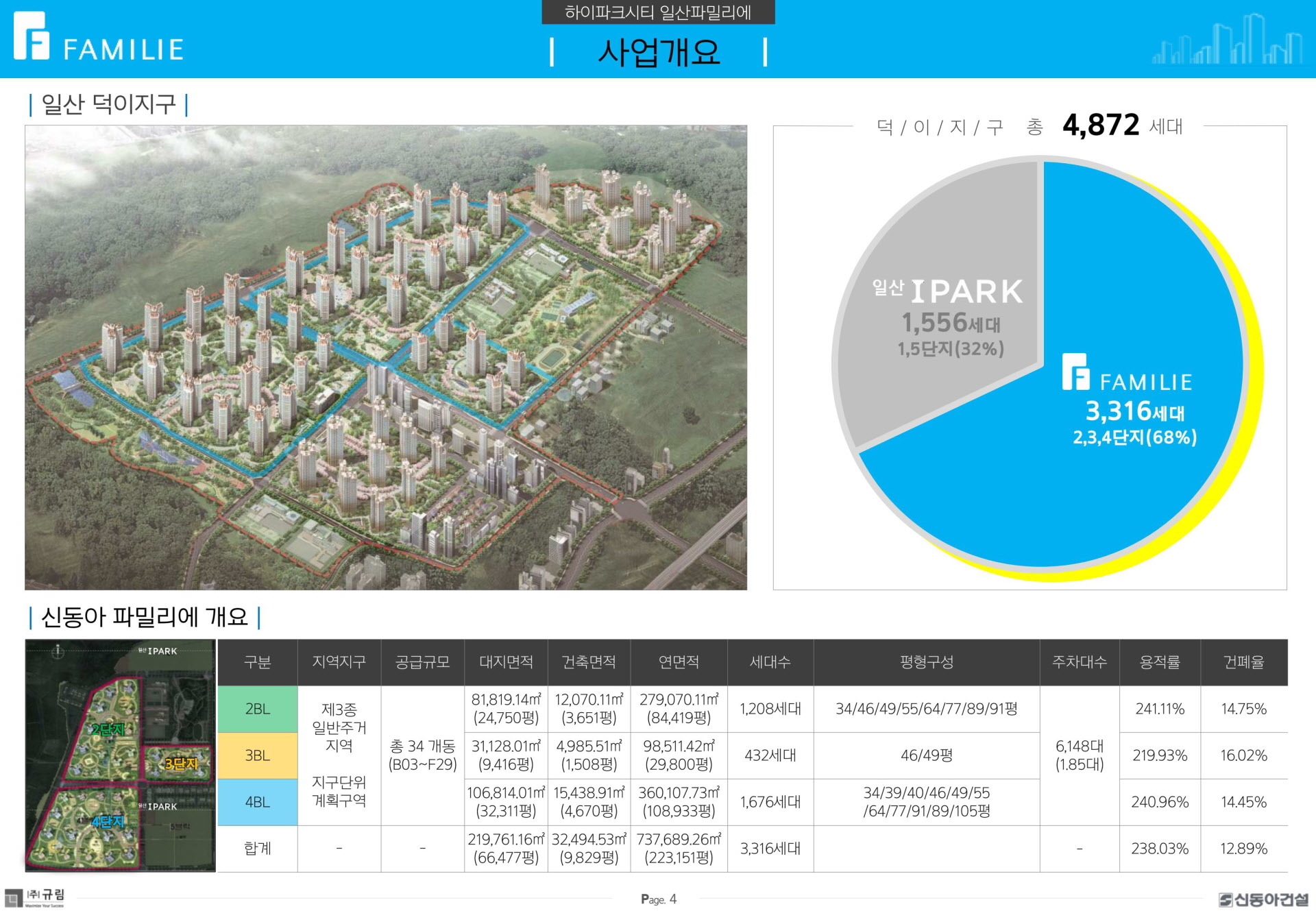Click the 일산 IPARK logo in the pie chart
The image size is (1316, 911).
[x=947, y=291]
